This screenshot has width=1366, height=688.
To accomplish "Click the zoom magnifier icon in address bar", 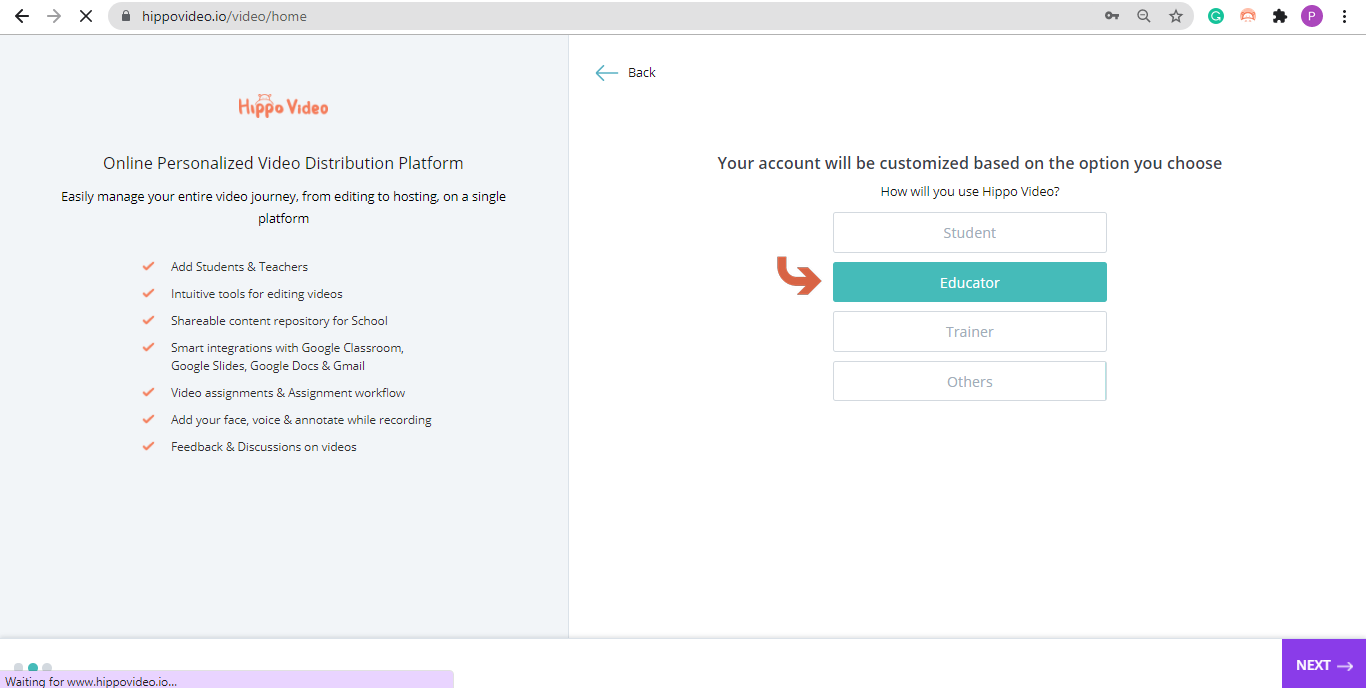I will tap(1144, 16).
